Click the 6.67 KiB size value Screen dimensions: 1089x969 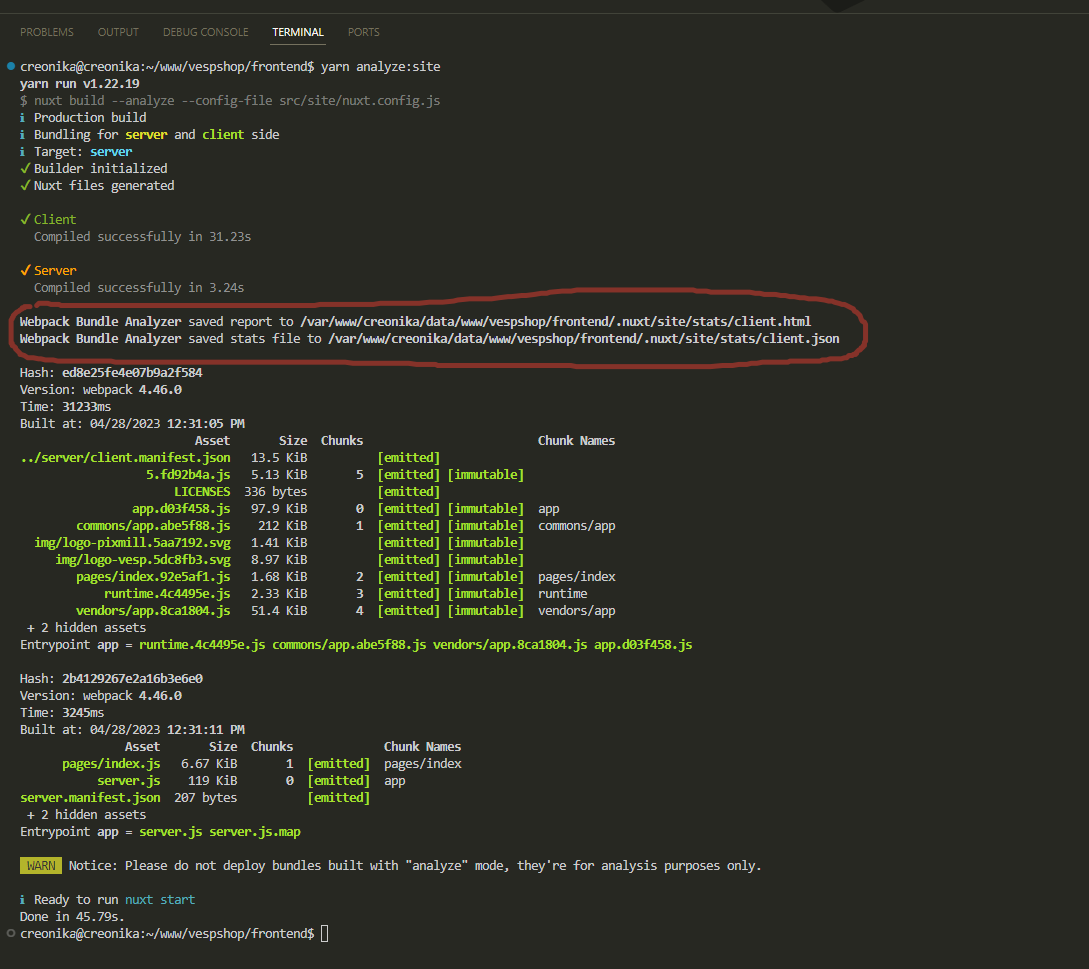[x=209, y=764]
